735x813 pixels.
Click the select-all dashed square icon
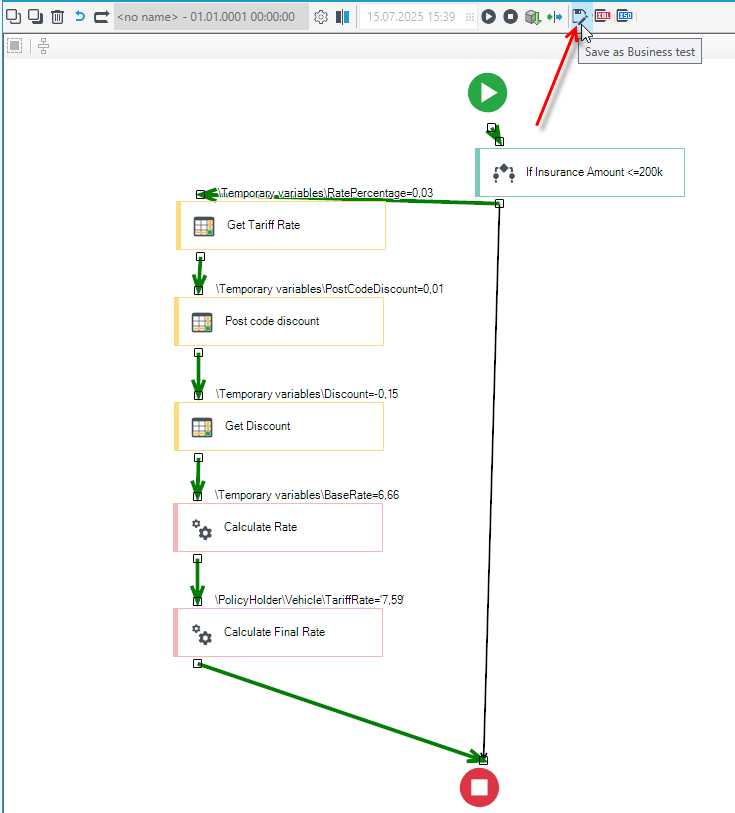(x=15, y=46)
